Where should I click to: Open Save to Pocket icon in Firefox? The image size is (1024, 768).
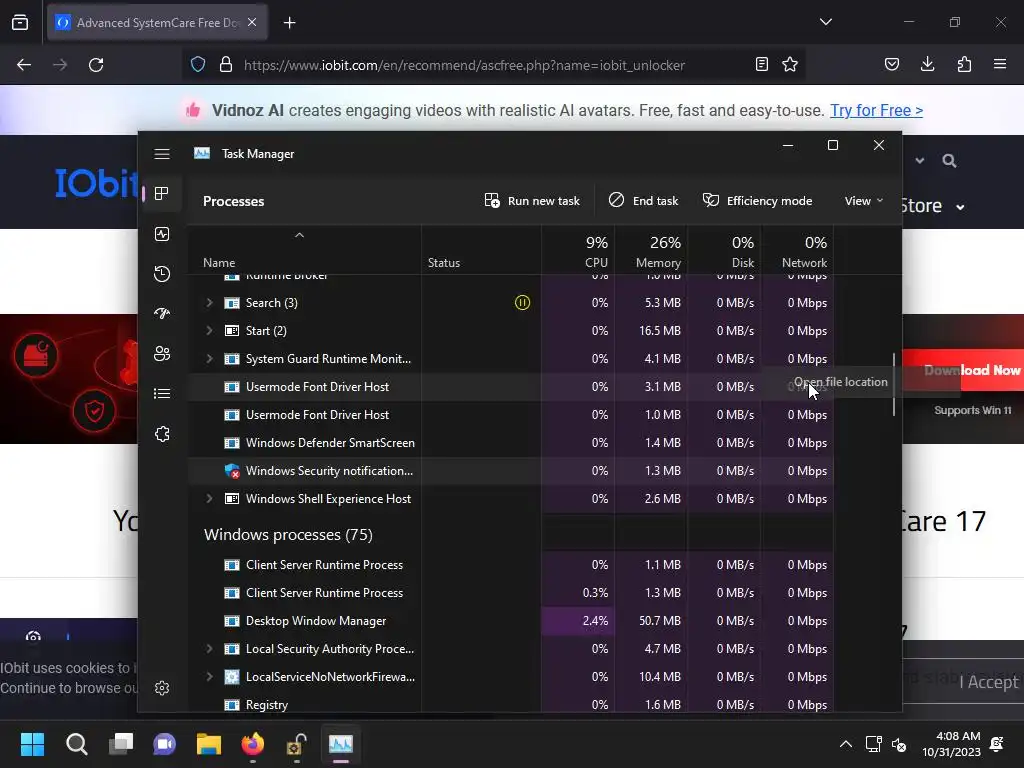pos(892,65)
